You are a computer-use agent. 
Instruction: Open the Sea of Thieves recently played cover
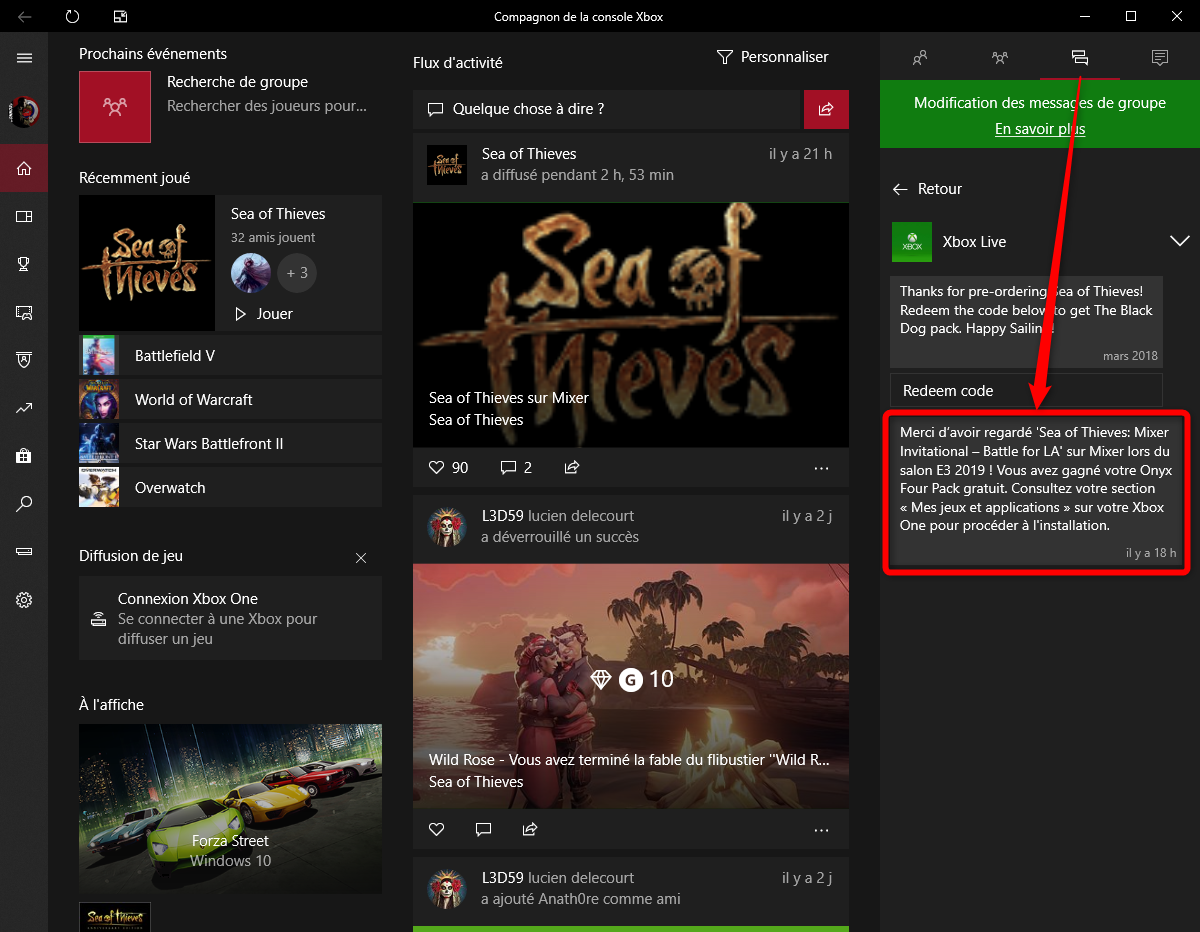147,263
